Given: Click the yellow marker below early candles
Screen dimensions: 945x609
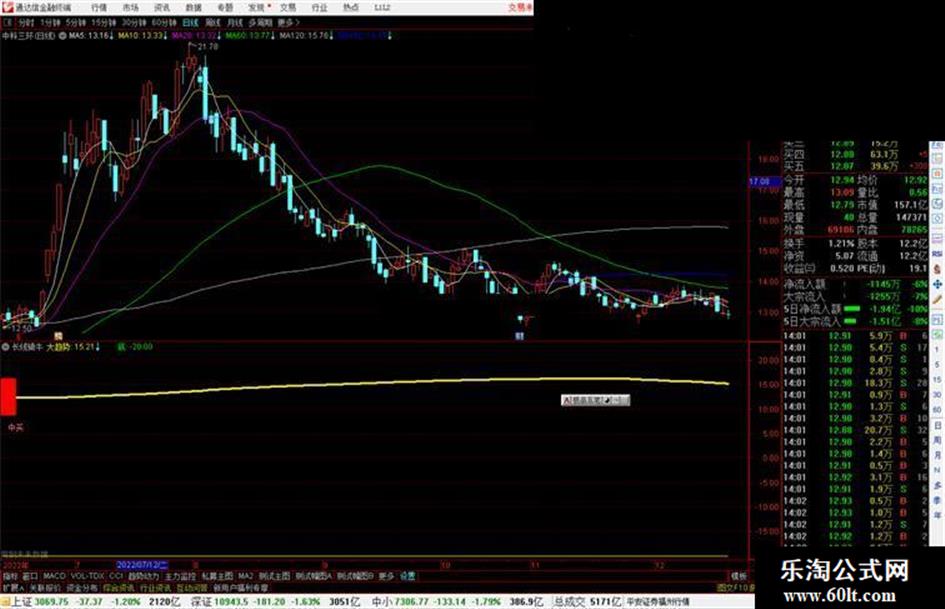Looking at the screenshot, I should coord(58,336).
